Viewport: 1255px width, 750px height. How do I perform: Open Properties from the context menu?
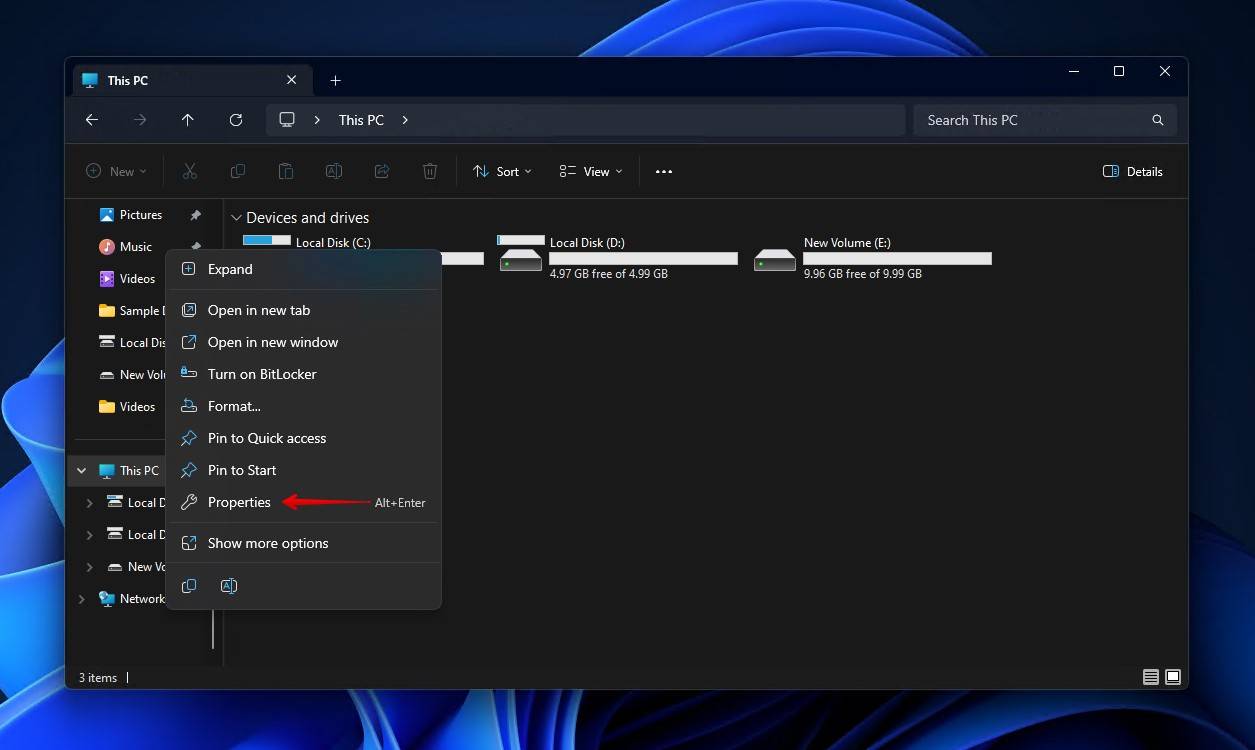(304, 502)
